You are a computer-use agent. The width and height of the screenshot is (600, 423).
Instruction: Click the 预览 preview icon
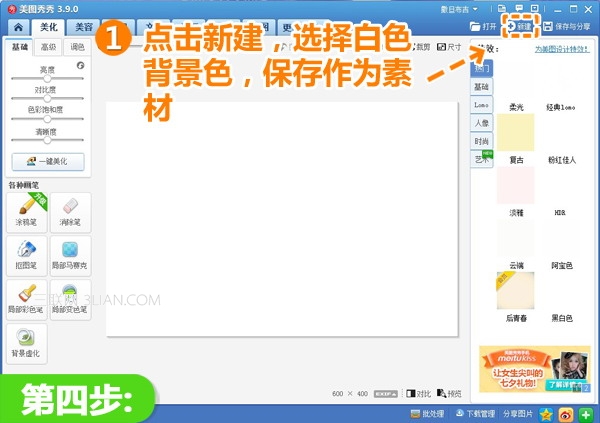tap(442, 394)
